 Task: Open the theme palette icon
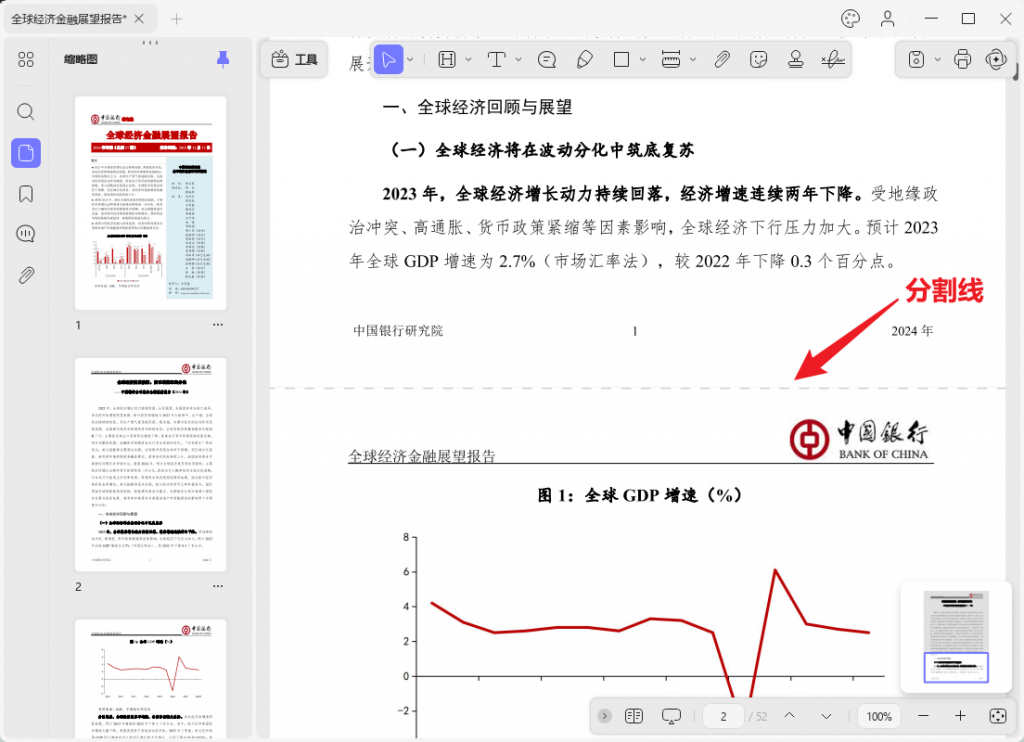tap(850, 19)
